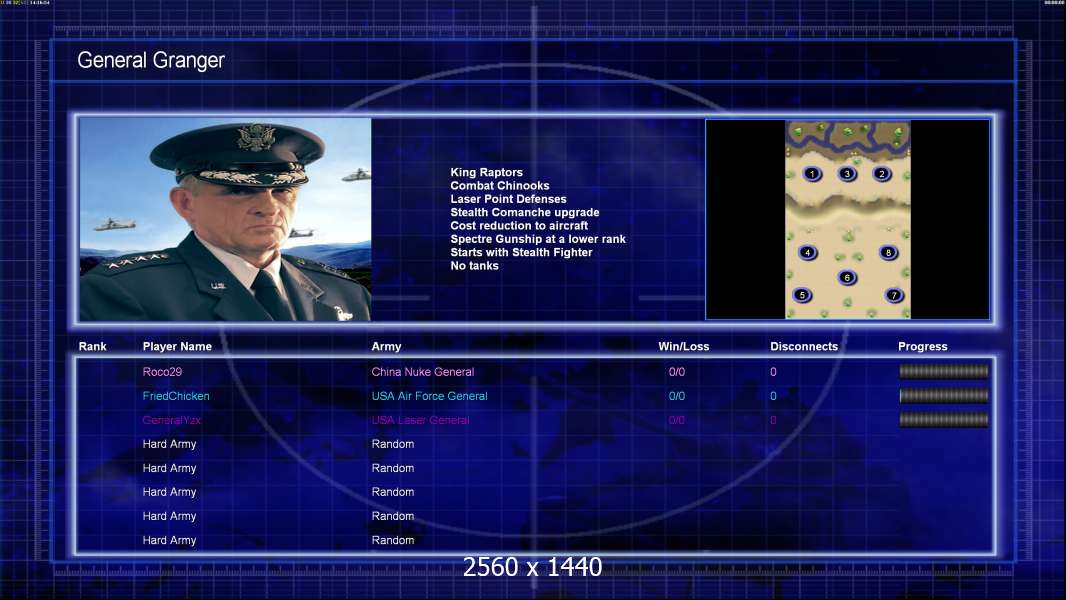Click the Army column header

click(x=386, y=347)
